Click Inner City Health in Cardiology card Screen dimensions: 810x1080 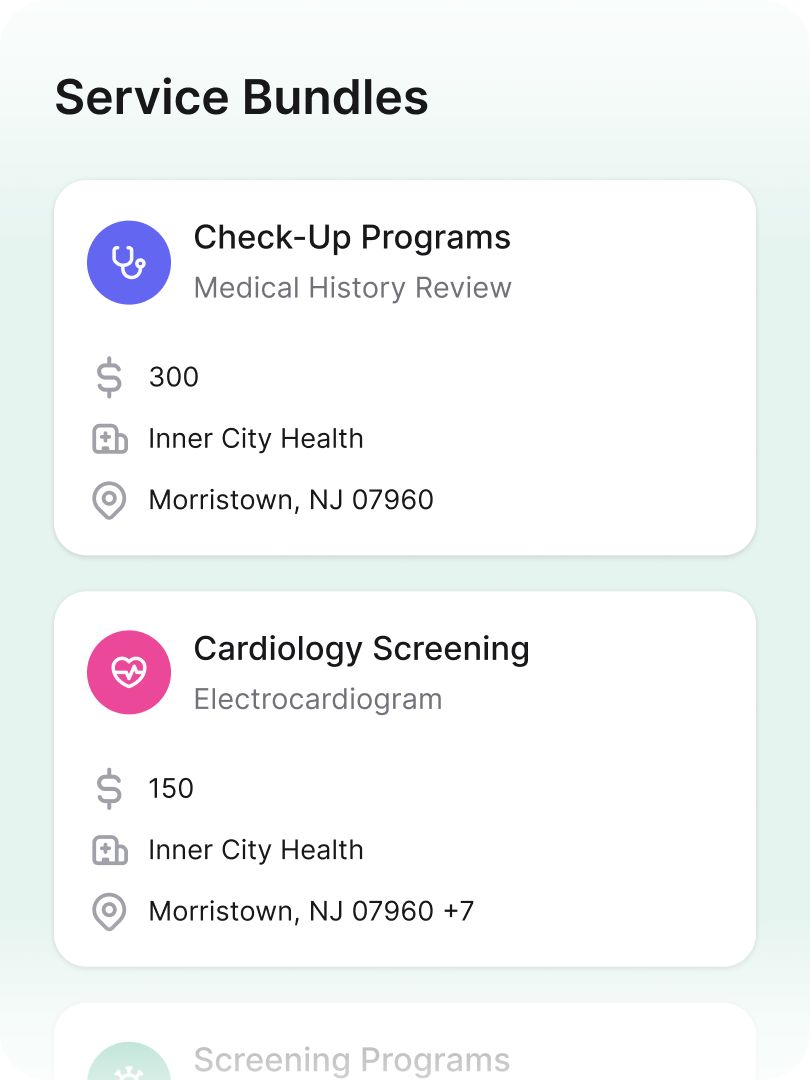(256, 850)
